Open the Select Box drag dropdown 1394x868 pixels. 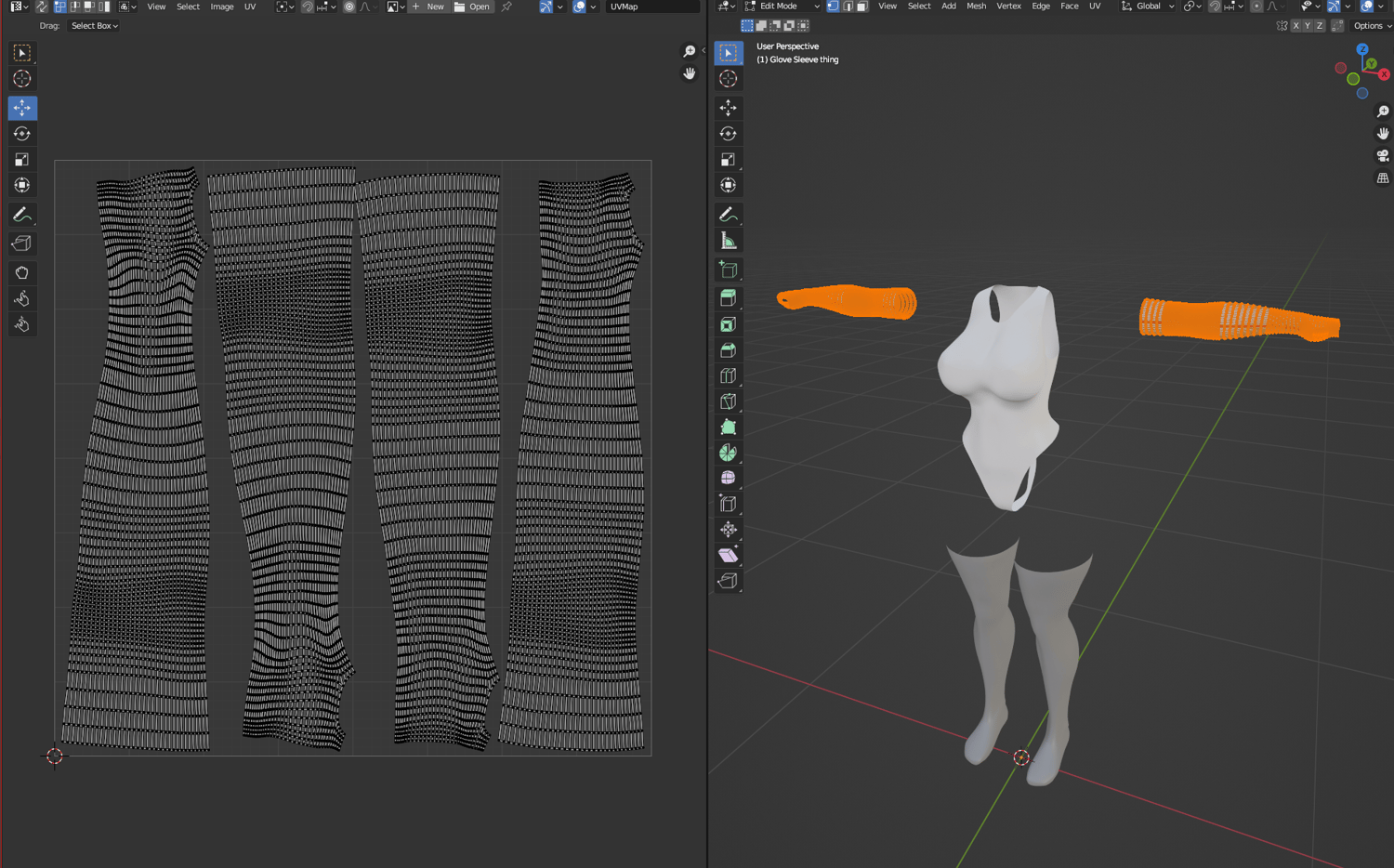pos(94,26)
